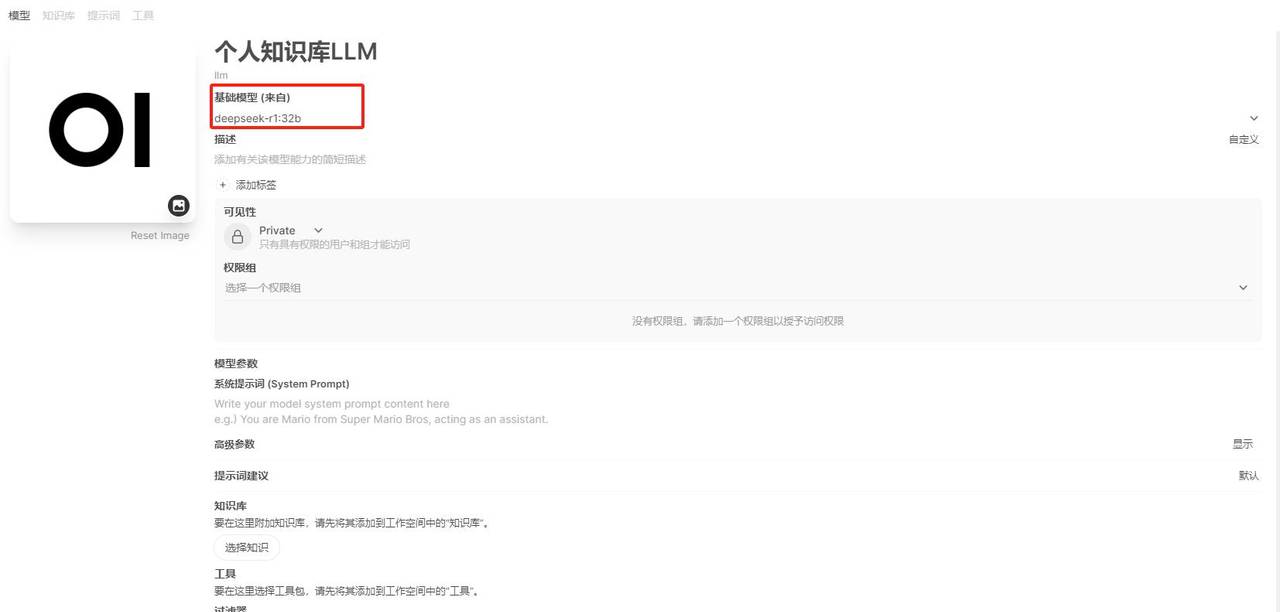
Task: Open the Private visibility dropdown
Action: coord(291,230)
